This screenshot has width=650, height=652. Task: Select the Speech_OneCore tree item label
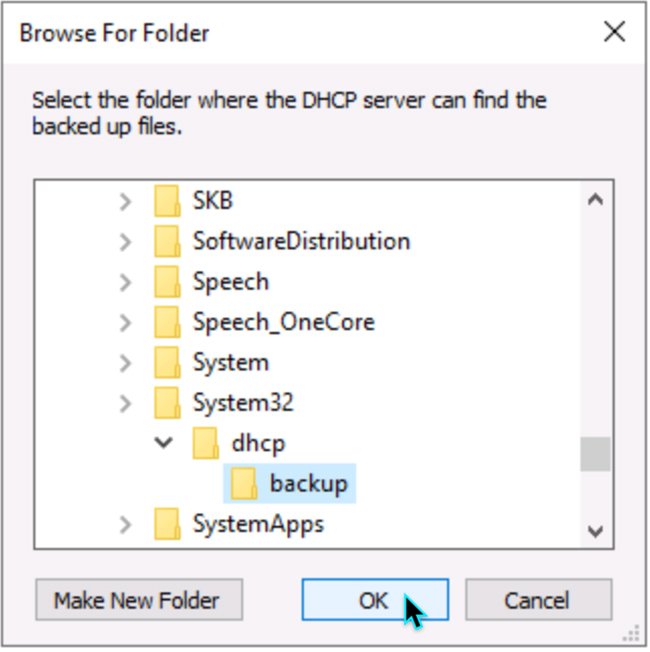pos(283,322)
